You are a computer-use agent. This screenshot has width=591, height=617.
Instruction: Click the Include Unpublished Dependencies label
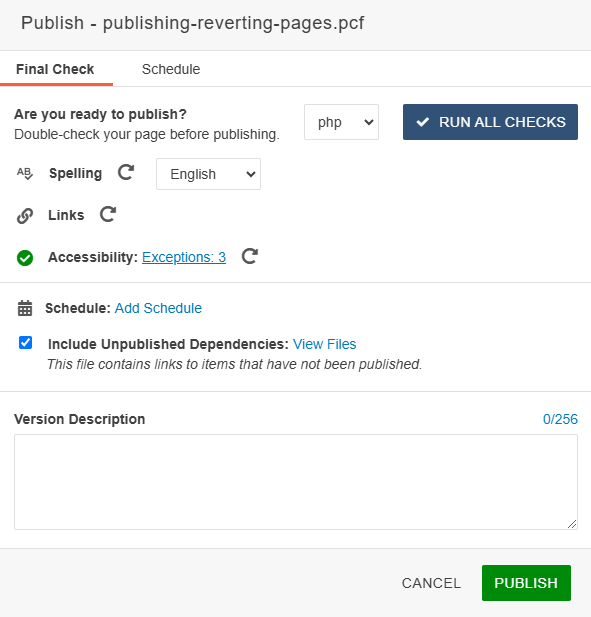pyautogui.click(x=168, y=344)
